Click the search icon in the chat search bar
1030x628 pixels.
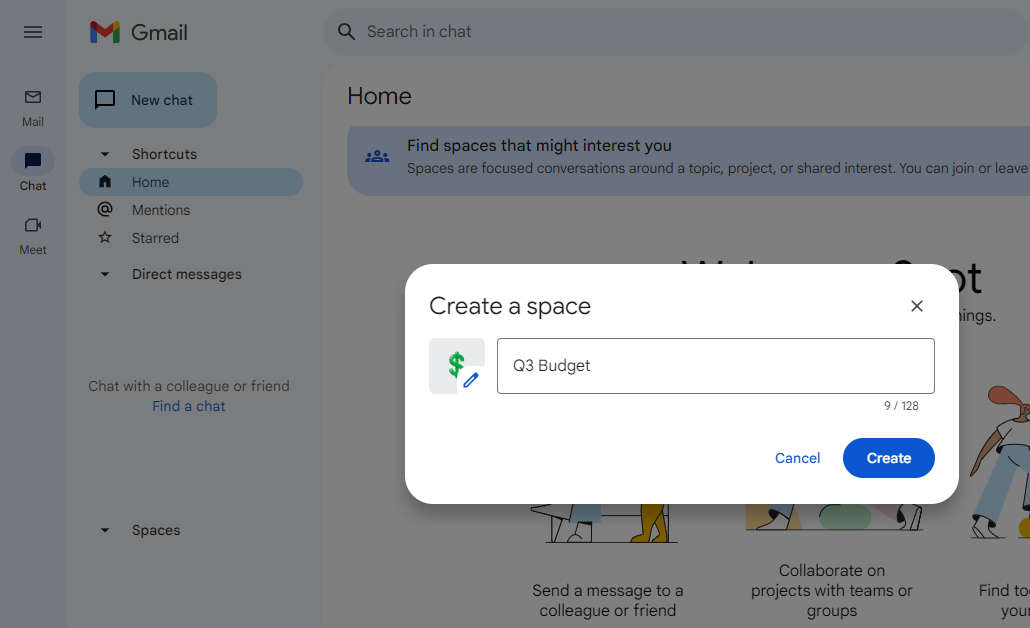tap(345, 31)
